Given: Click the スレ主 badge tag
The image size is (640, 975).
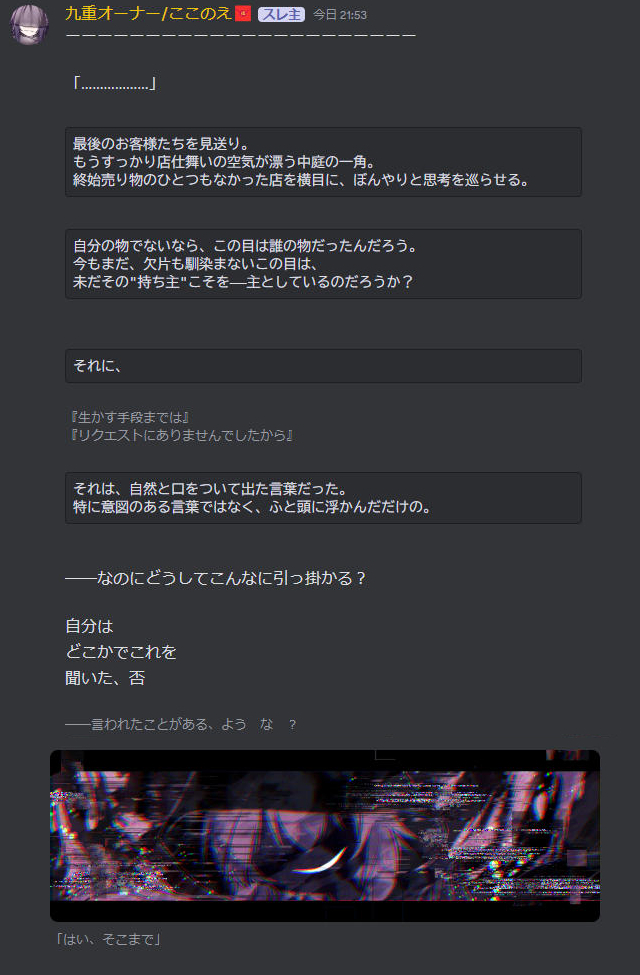Looking at the screenshot, I should tap(281, 14).
